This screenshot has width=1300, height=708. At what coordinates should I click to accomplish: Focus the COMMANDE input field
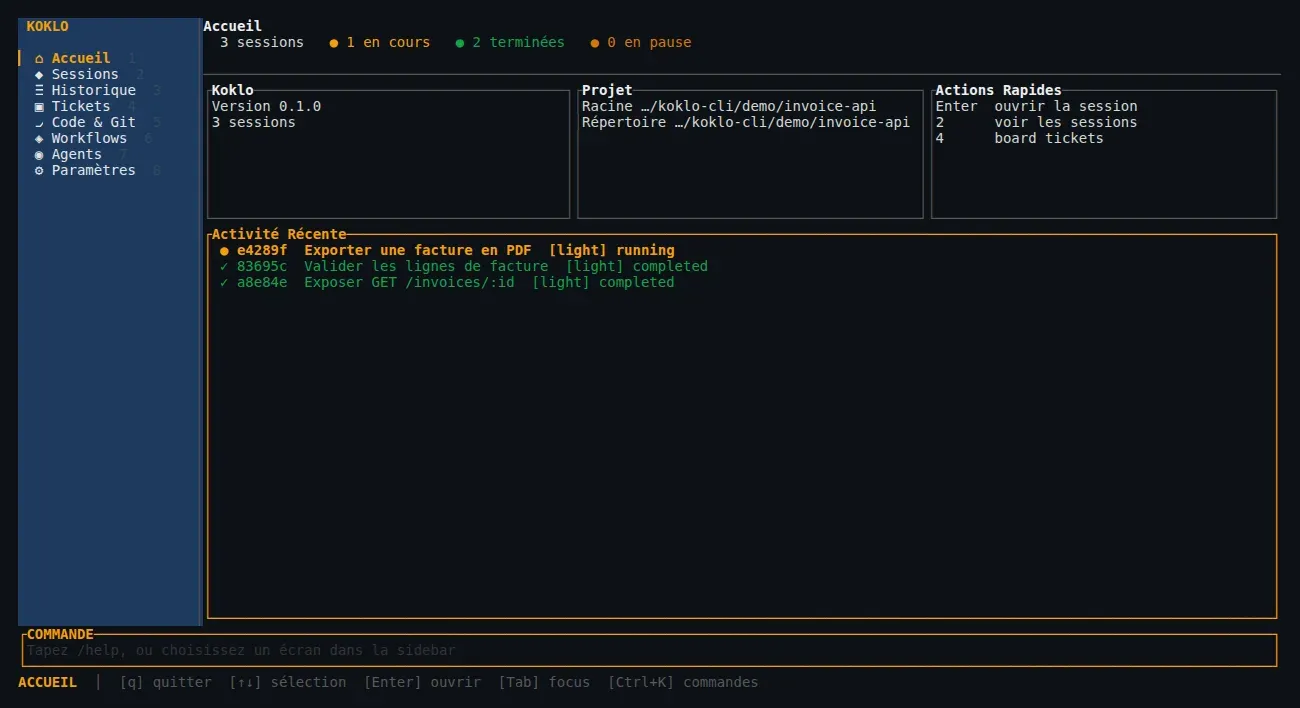pyautogui.click(x=649, y=651)
